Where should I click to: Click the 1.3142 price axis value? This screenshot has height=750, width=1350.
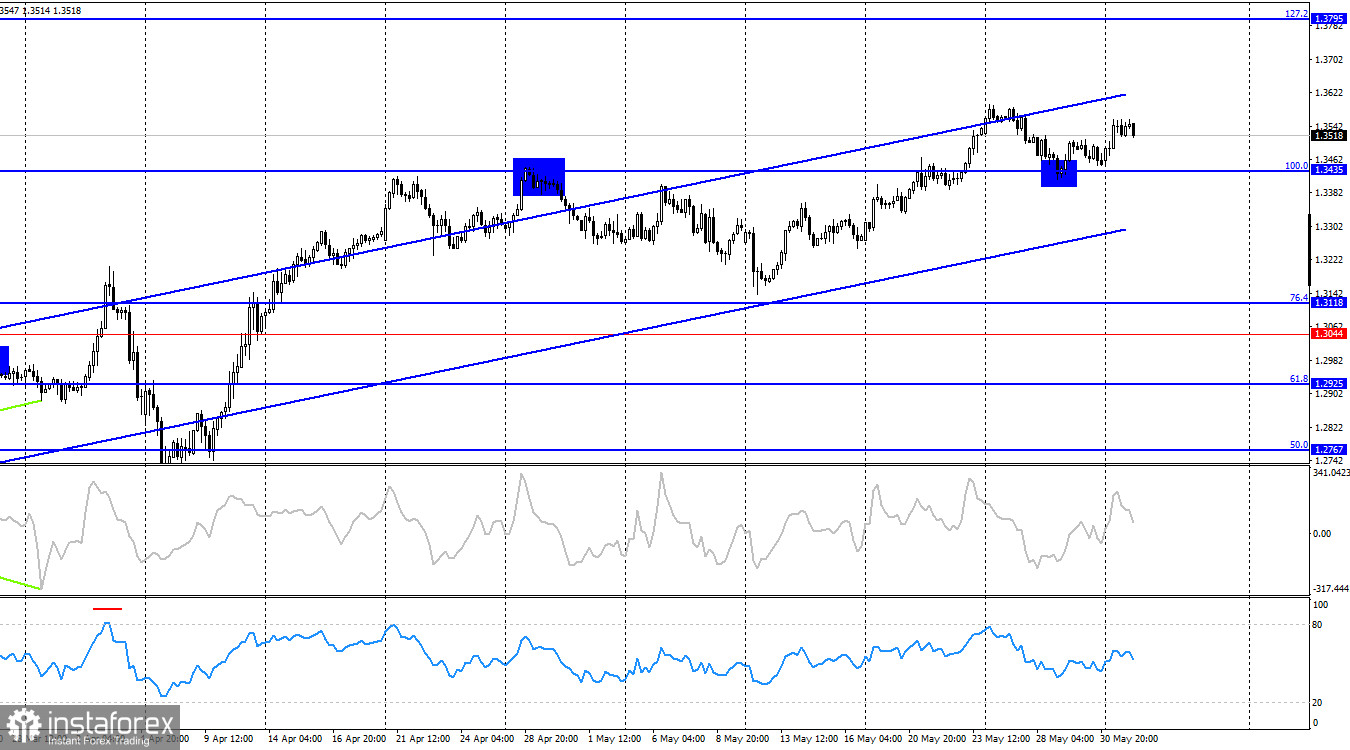[1331, 292]
